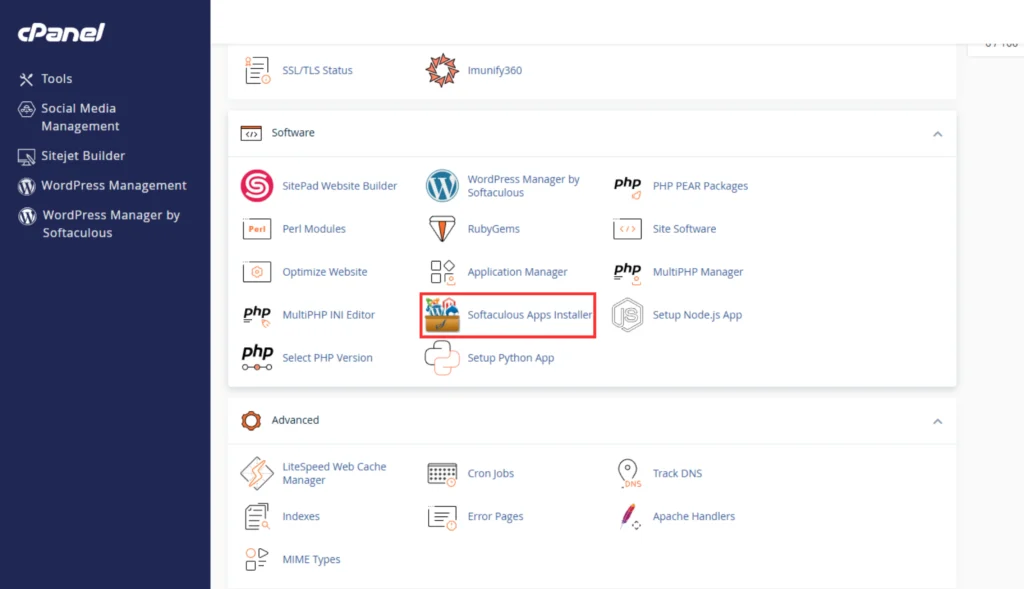Collapse the Software section chevron
This screenshot has width=1024, height=589.
[x=937, y=134]
